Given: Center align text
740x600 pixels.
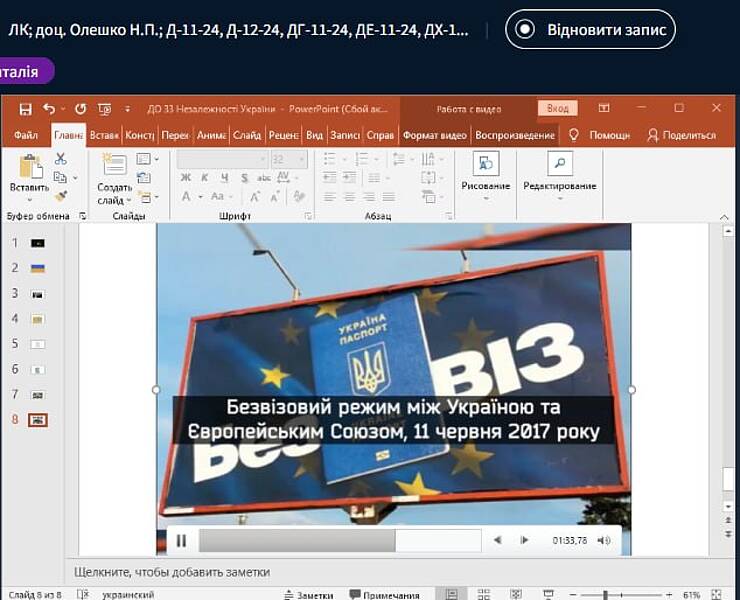Looking at the screenshot, I should point(349,196).
